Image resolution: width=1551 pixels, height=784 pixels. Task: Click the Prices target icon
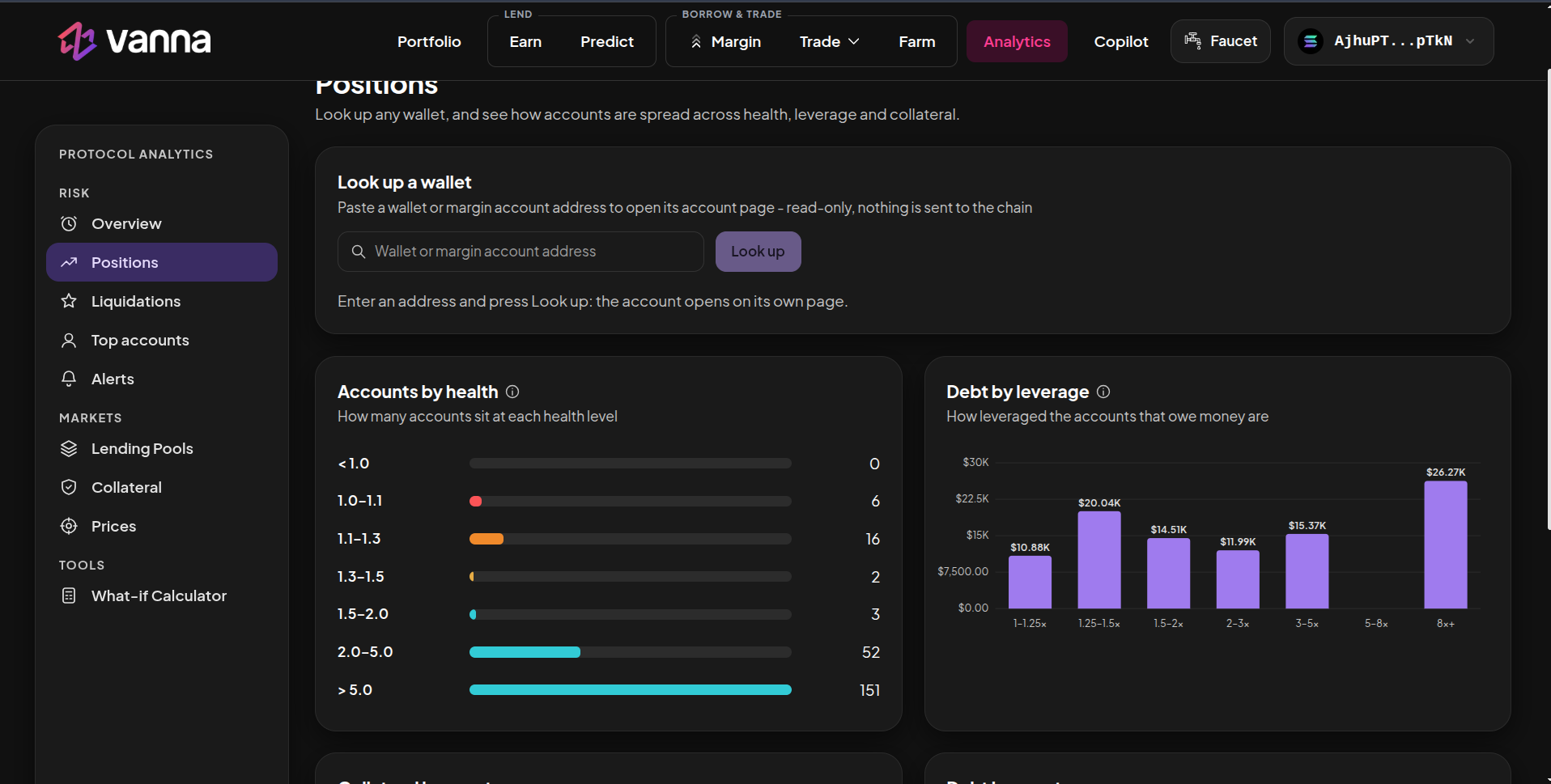click(x=69, y=526)
